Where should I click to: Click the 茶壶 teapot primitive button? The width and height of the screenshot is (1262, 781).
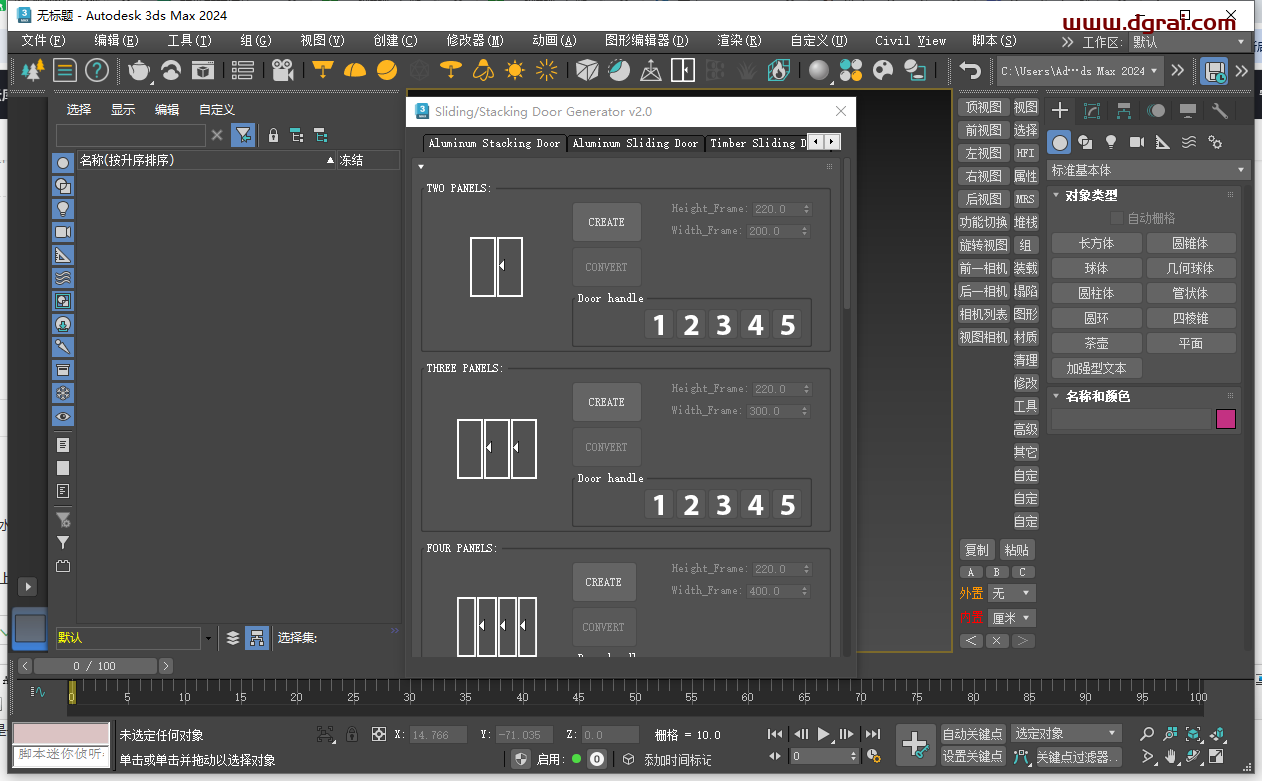[x=1096, y=343]
